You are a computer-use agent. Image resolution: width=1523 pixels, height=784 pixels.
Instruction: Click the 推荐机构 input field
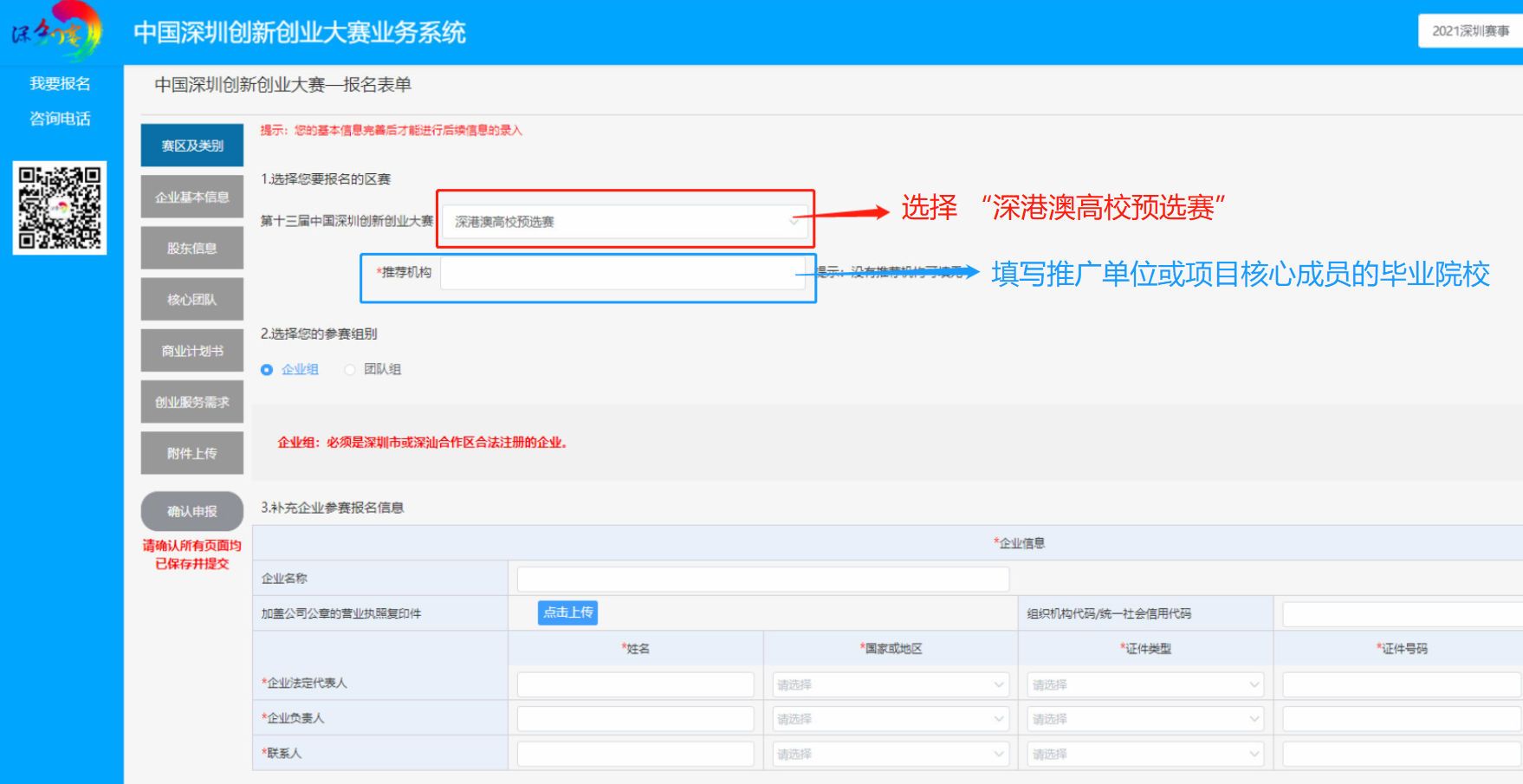pos(622,273)
